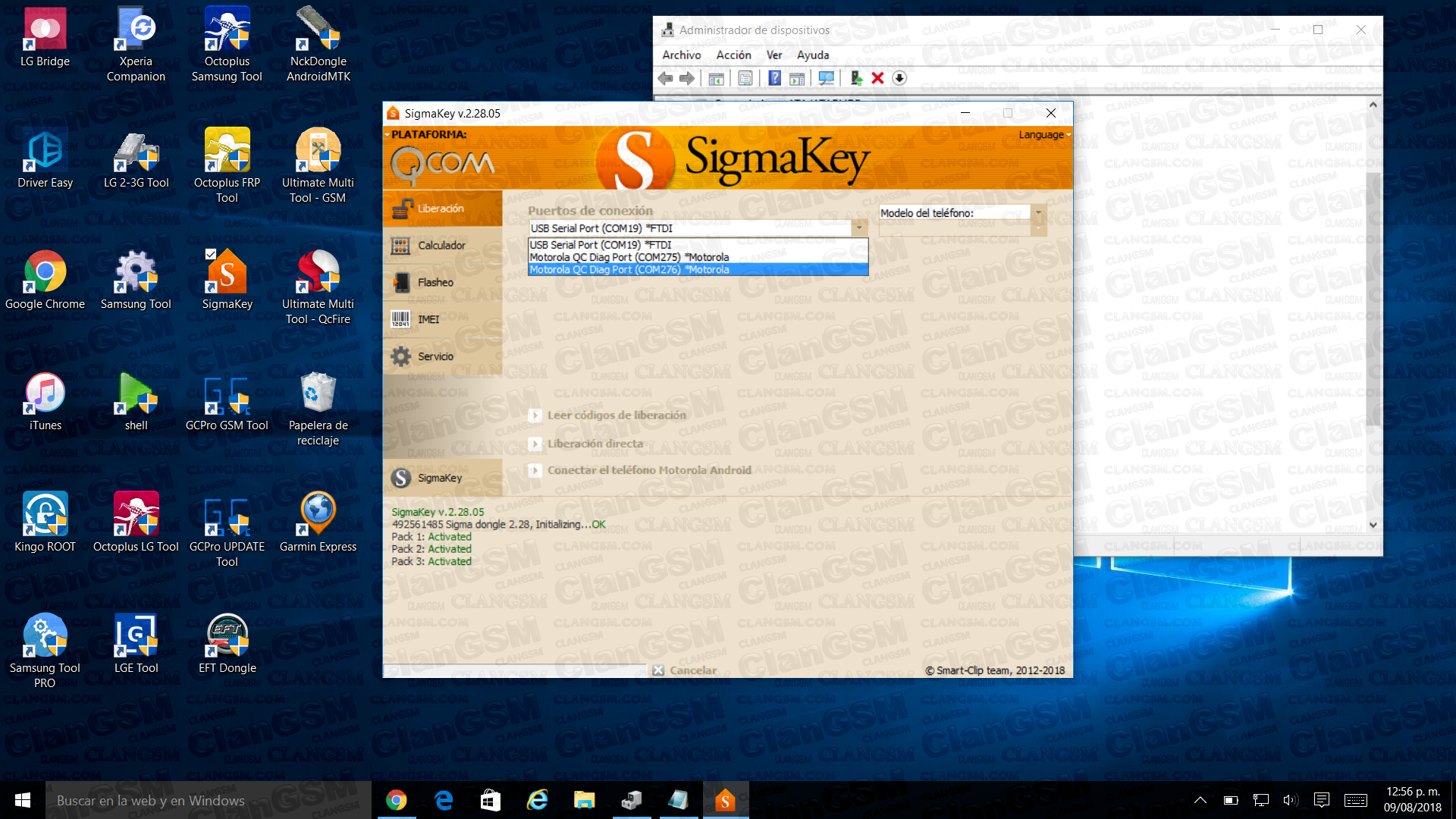This screenshot has height=819, width=1456.
Task: Click the back arrow in Device Manager toolbar
Action: point(665,78)
